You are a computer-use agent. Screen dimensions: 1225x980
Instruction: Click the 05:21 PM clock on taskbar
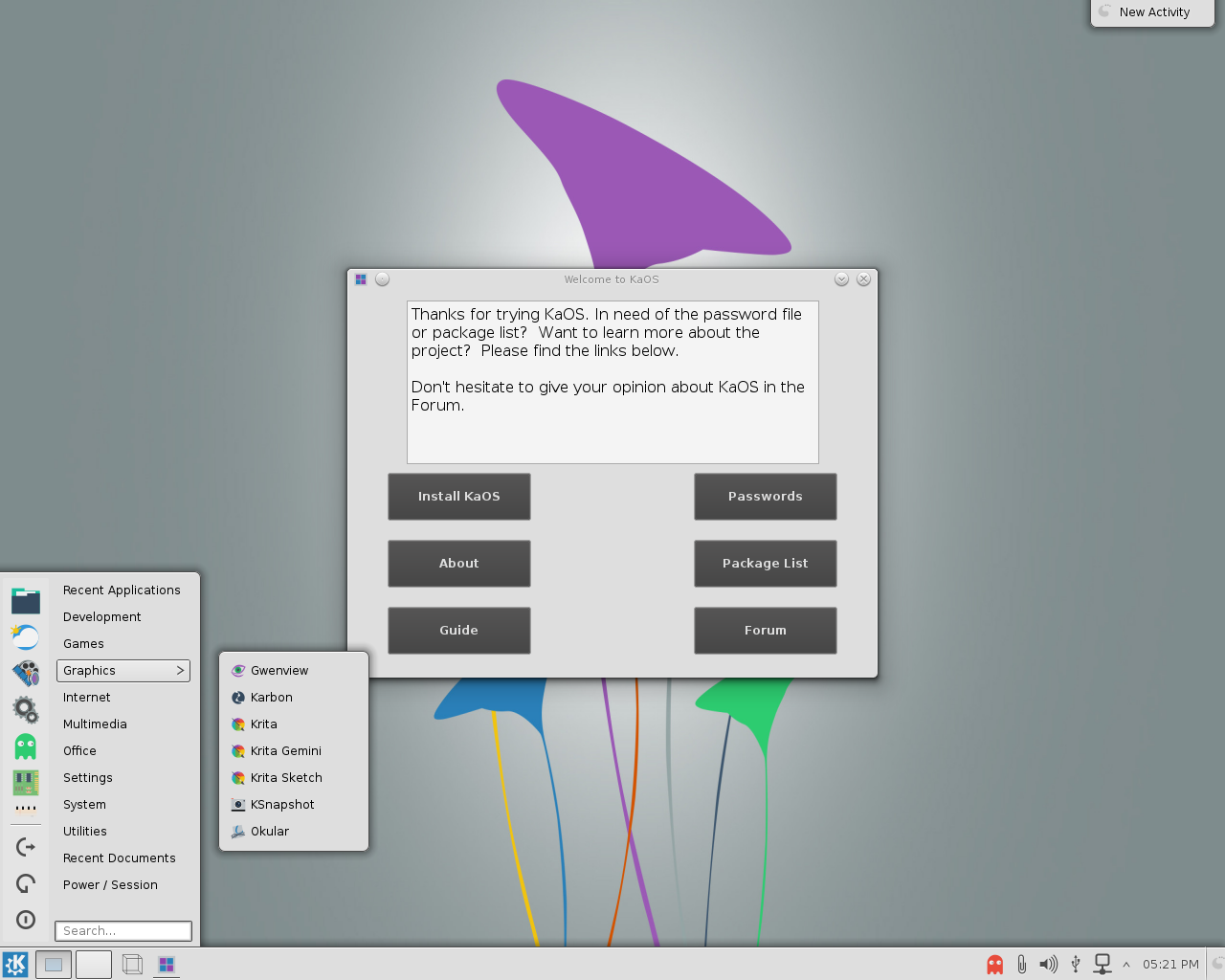coord(1170,965)
